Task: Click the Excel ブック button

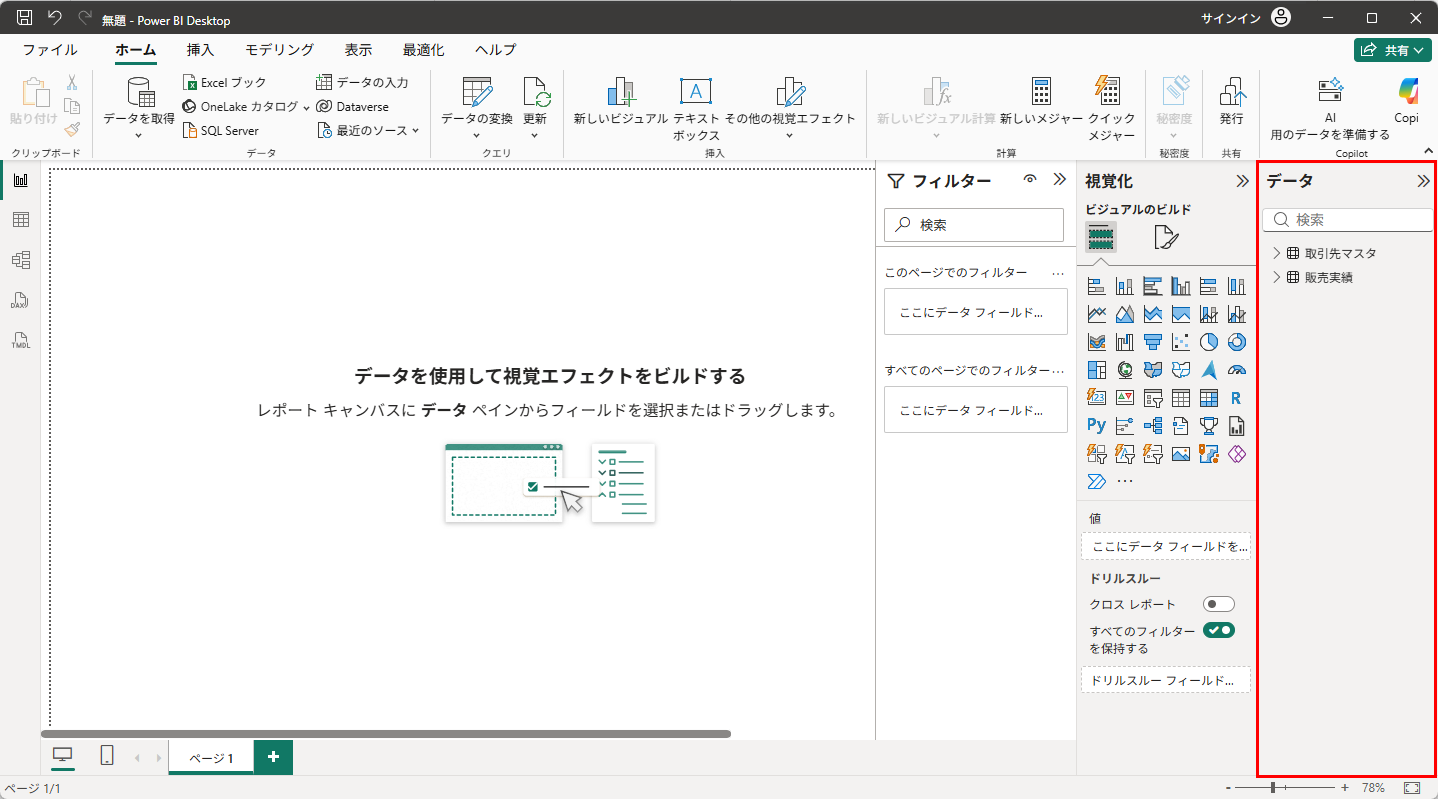Action: coord(225,83)
